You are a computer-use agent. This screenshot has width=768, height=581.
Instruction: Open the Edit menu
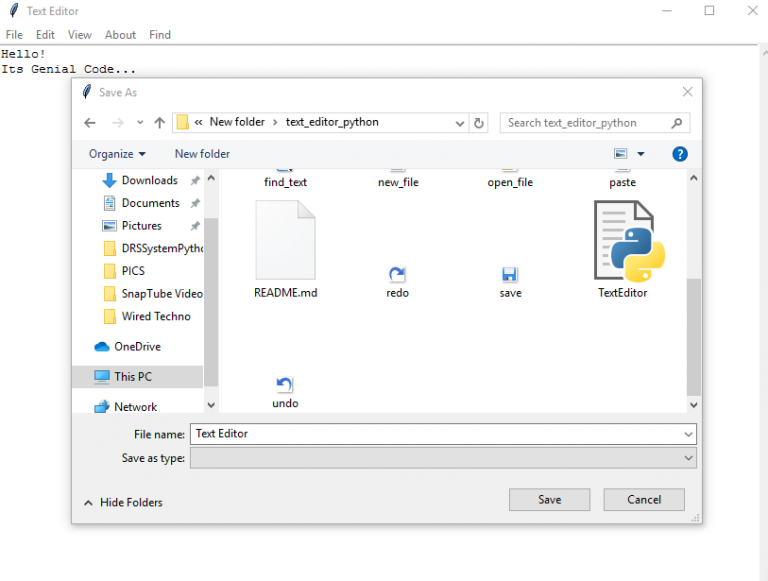[x=45, y=35]
